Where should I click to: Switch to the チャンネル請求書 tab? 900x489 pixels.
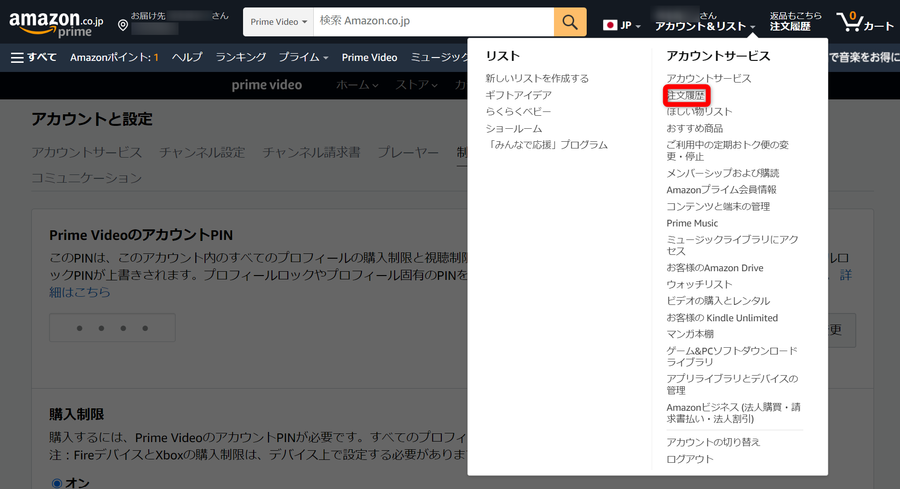tap(311, 152)
